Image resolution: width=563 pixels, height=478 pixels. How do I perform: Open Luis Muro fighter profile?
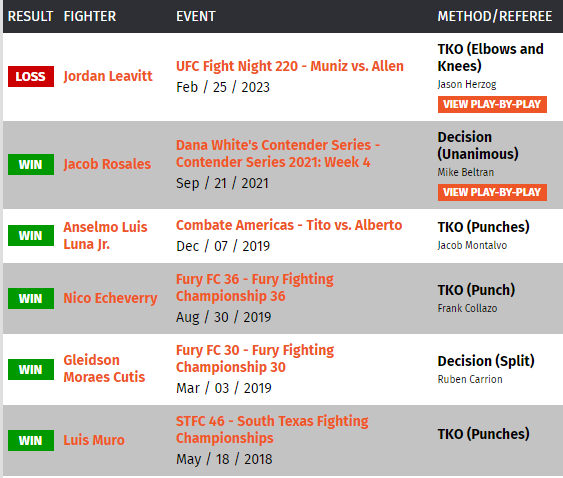(x=94, y=440)
